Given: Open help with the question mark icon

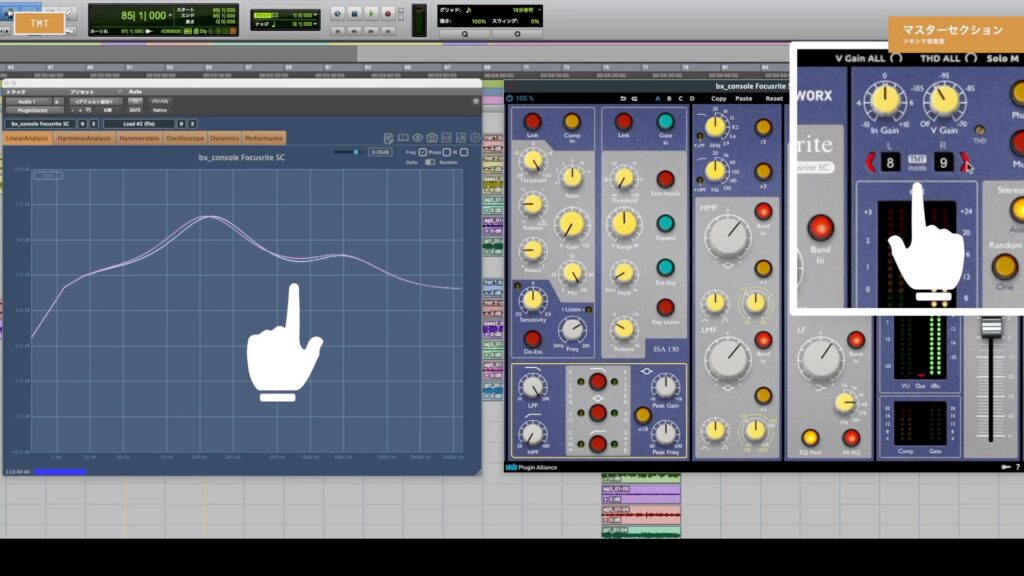Looking at the screenshot, I should pyautogui.click(x=1018, y=467).
